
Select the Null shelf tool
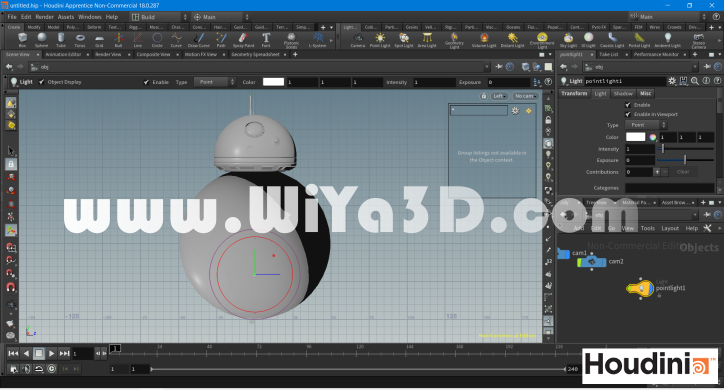(x=118, y=40)
